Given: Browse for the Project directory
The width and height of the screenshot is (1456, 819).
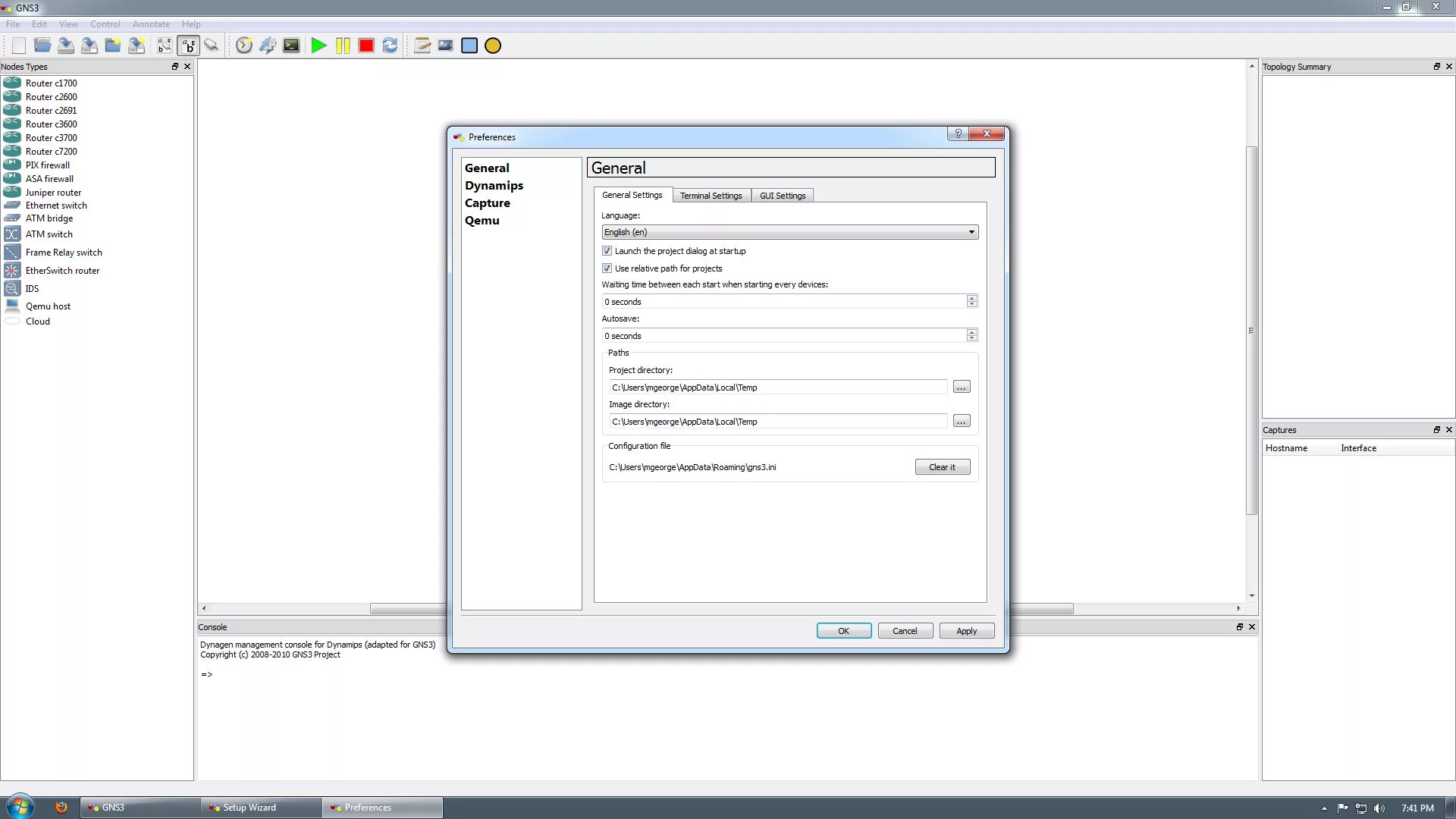Looking at the screenshot, I should (962, 388).
